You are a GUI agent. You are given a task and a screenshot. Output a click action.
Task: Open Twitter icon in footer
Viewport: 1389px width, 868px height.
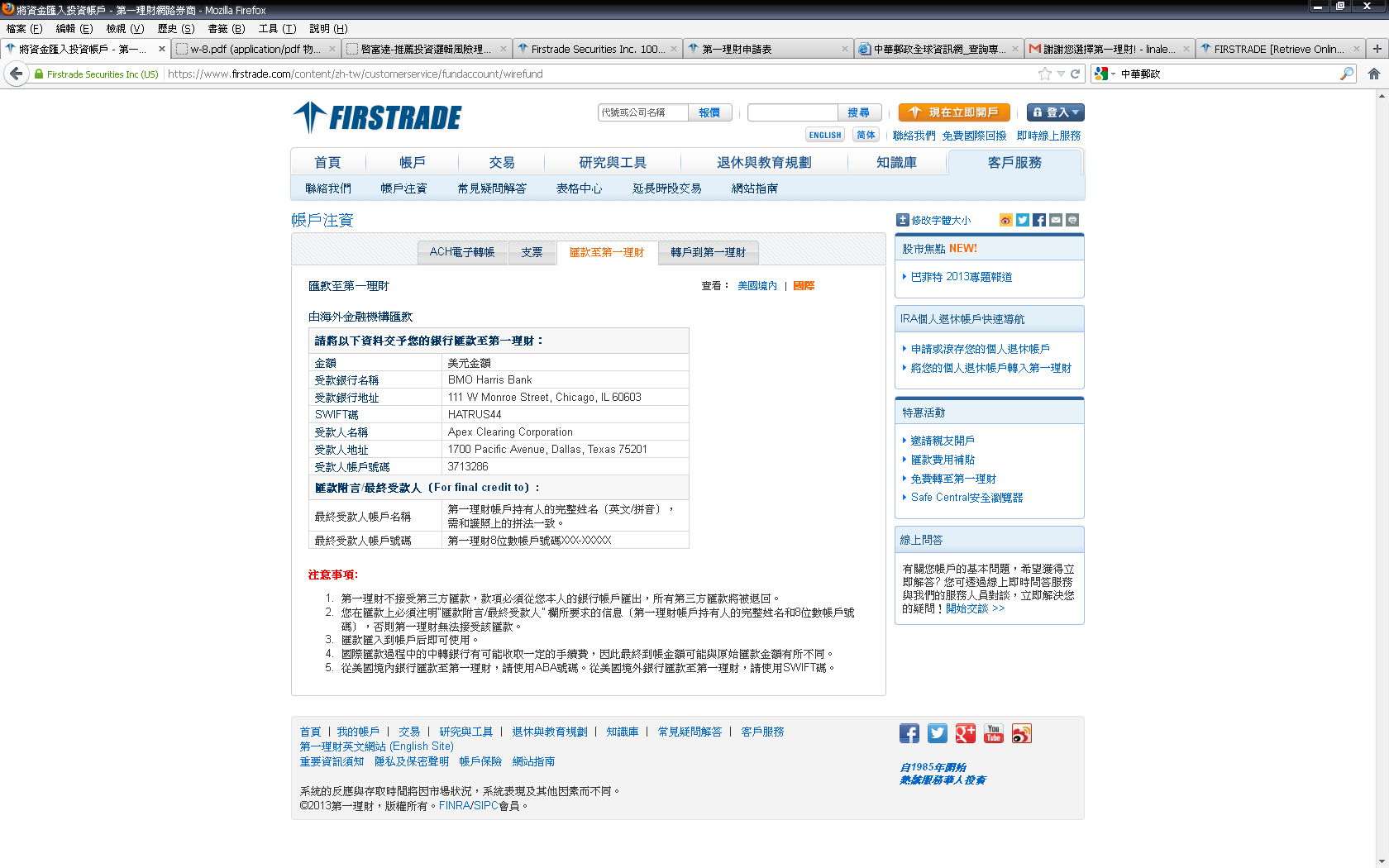938,733
